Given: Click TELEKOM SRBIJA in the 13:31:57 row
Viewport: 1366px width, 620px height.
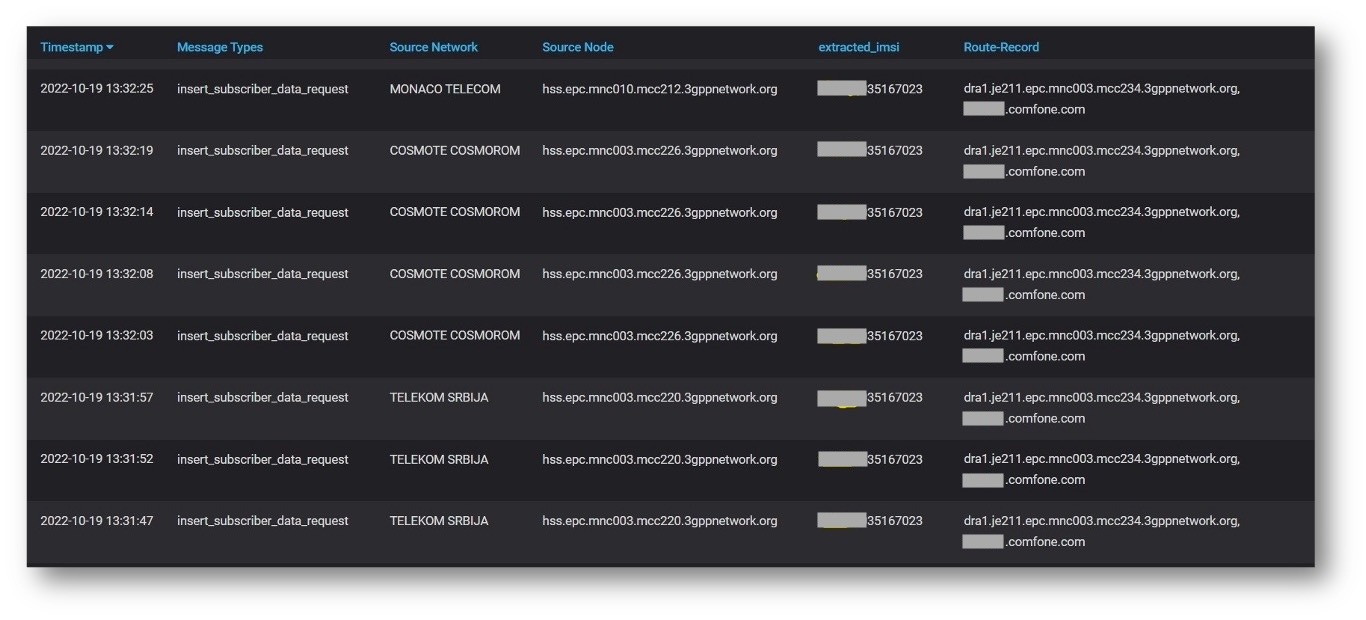Looking at the screenshot, I should tap(439, 398).
